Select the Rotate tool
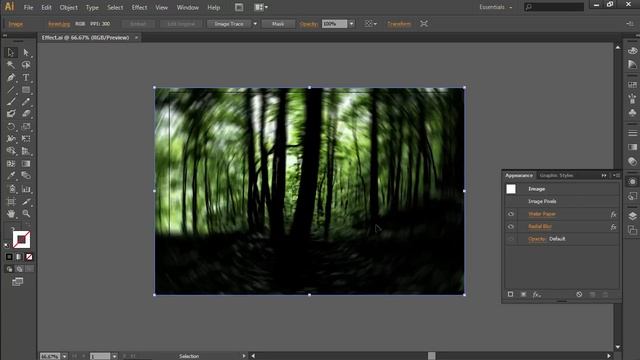 (11, 127)
